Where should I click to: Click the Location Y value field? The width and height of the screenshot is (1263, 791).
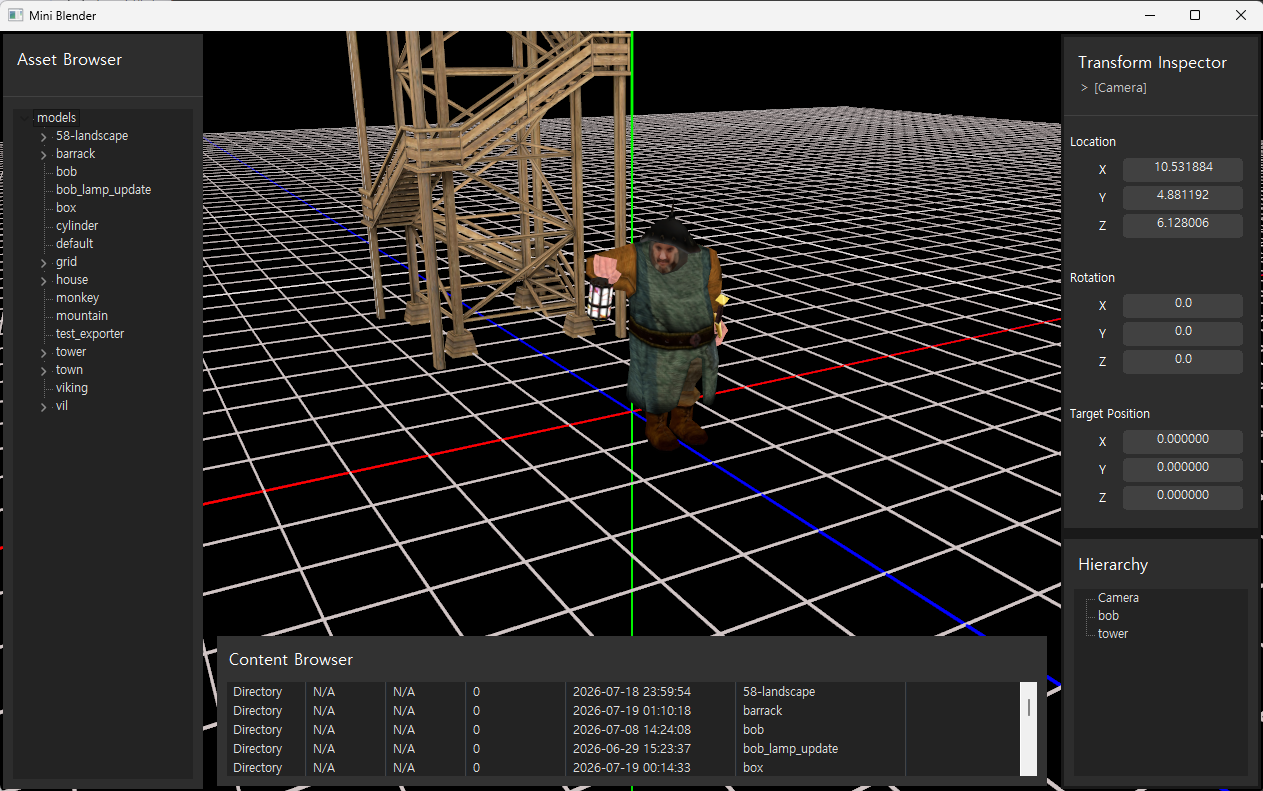pyautogui.click(x=1183, y=197)
